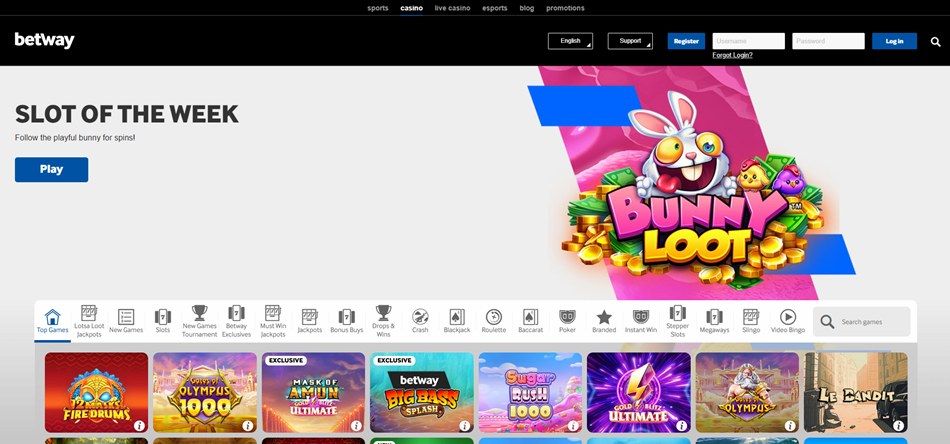Focus the Username field
Image resolution: width=950 pixels, height=444 pixels.
click(748, 41)
